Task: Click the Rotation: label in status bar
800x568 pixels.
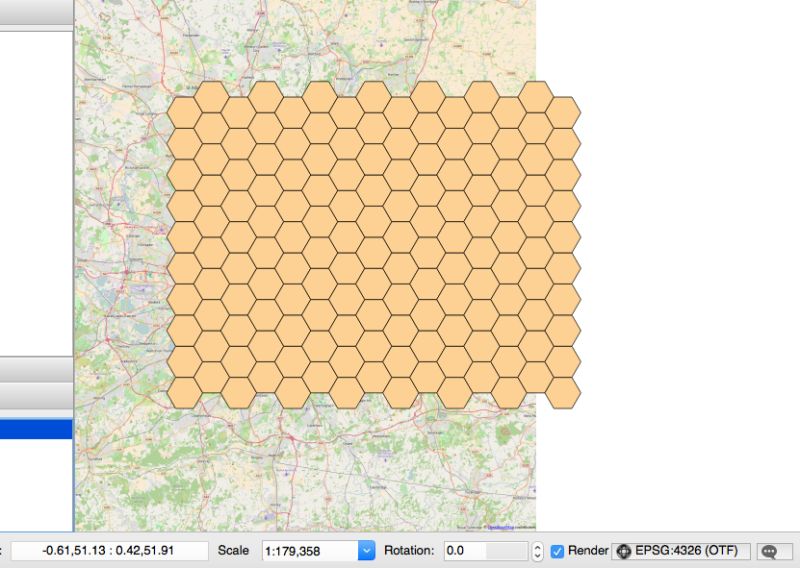Action: [x=409, y=551]
